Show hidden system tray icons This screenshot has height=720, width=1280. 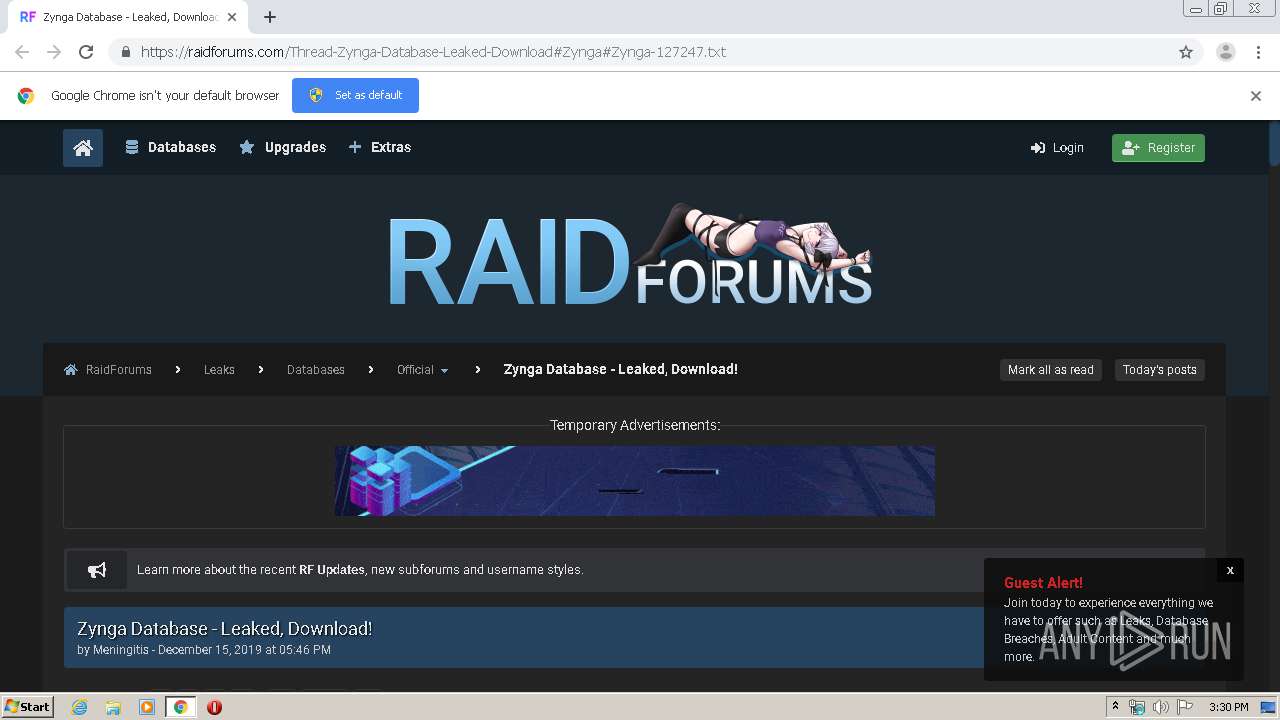click(x=1115, y=707)
